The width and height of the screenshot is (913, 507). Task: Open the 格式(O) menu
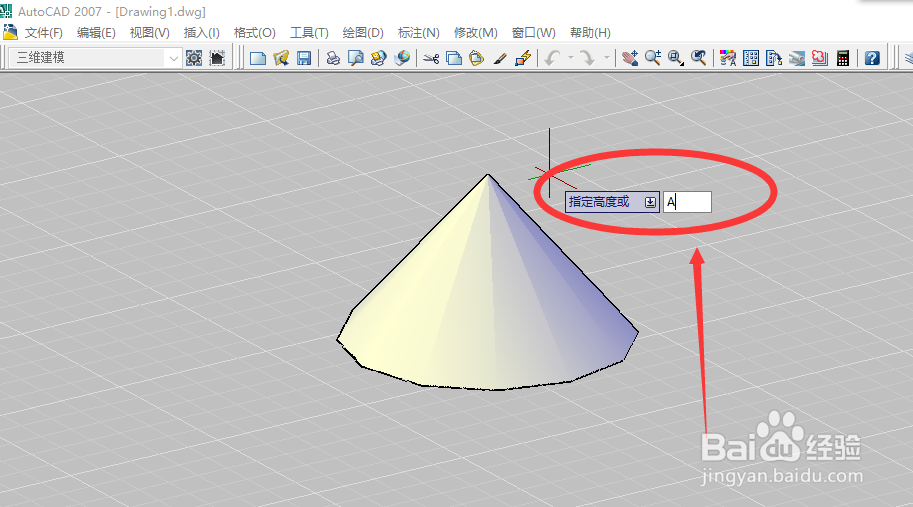[254, 33]
